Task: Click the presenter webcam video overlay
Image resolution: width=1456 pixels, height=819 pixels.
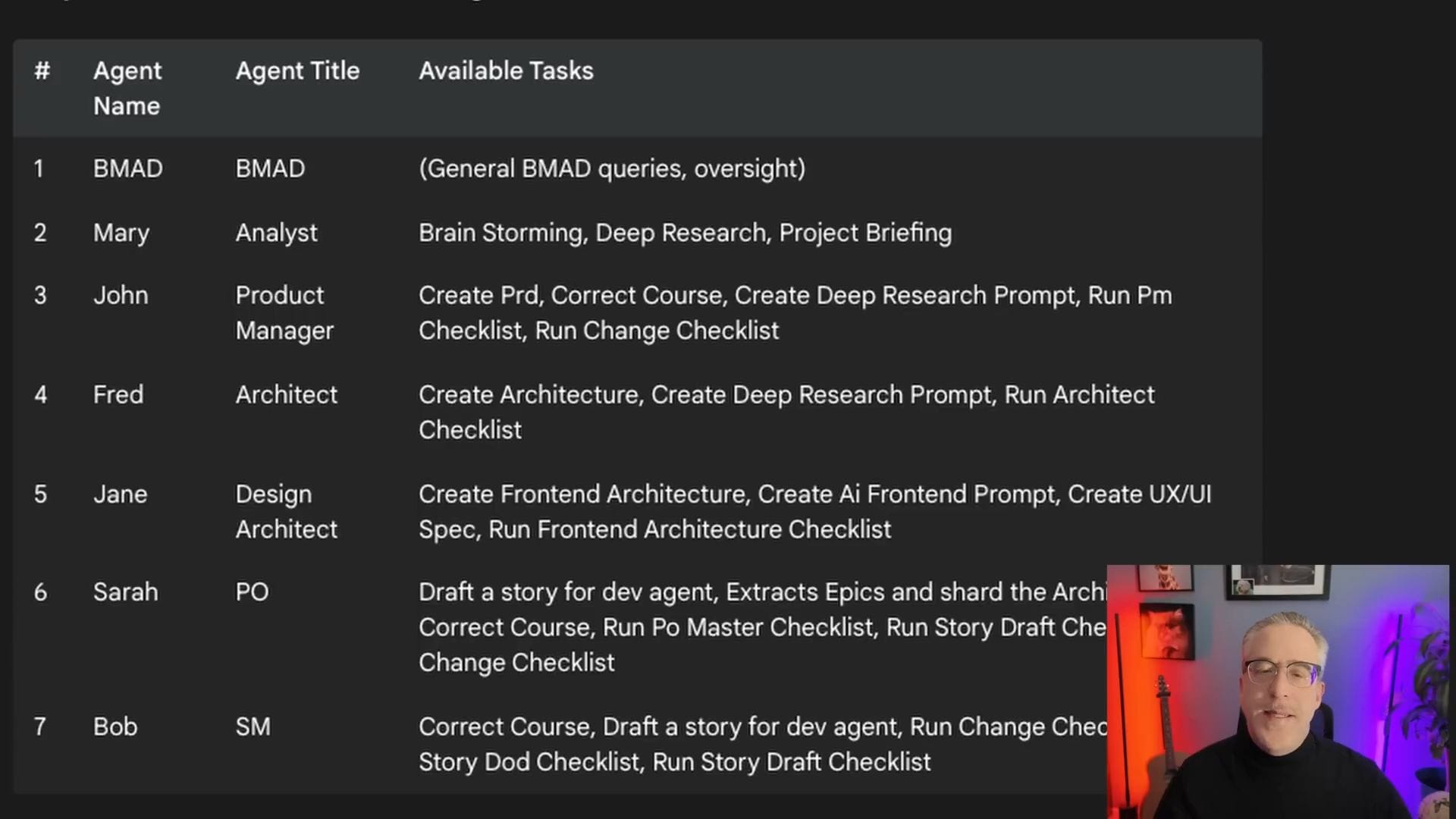Action: coord(1278,692)
